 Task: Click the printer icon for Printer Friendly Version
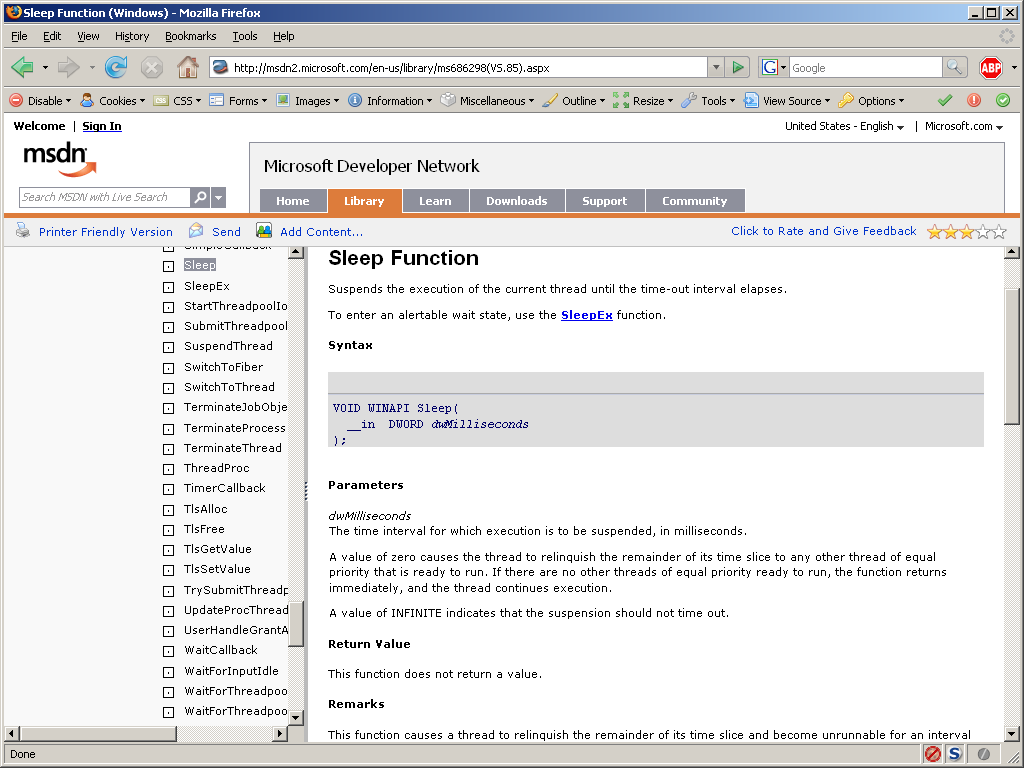point(23,231)
